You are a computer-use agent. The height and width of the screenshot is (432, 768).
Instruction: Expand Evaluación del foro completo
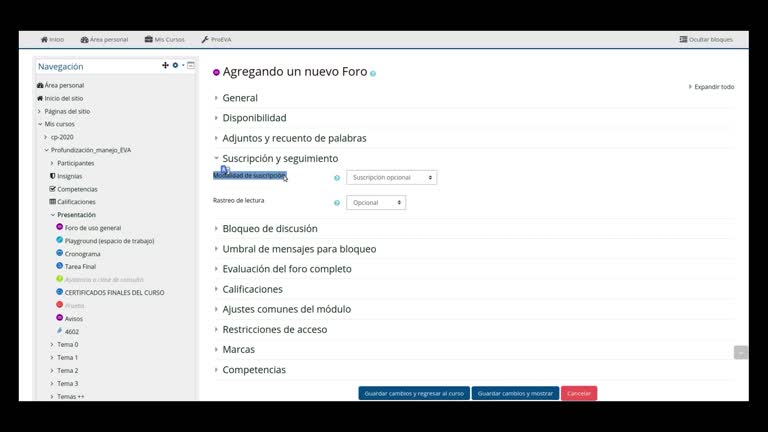287,269
